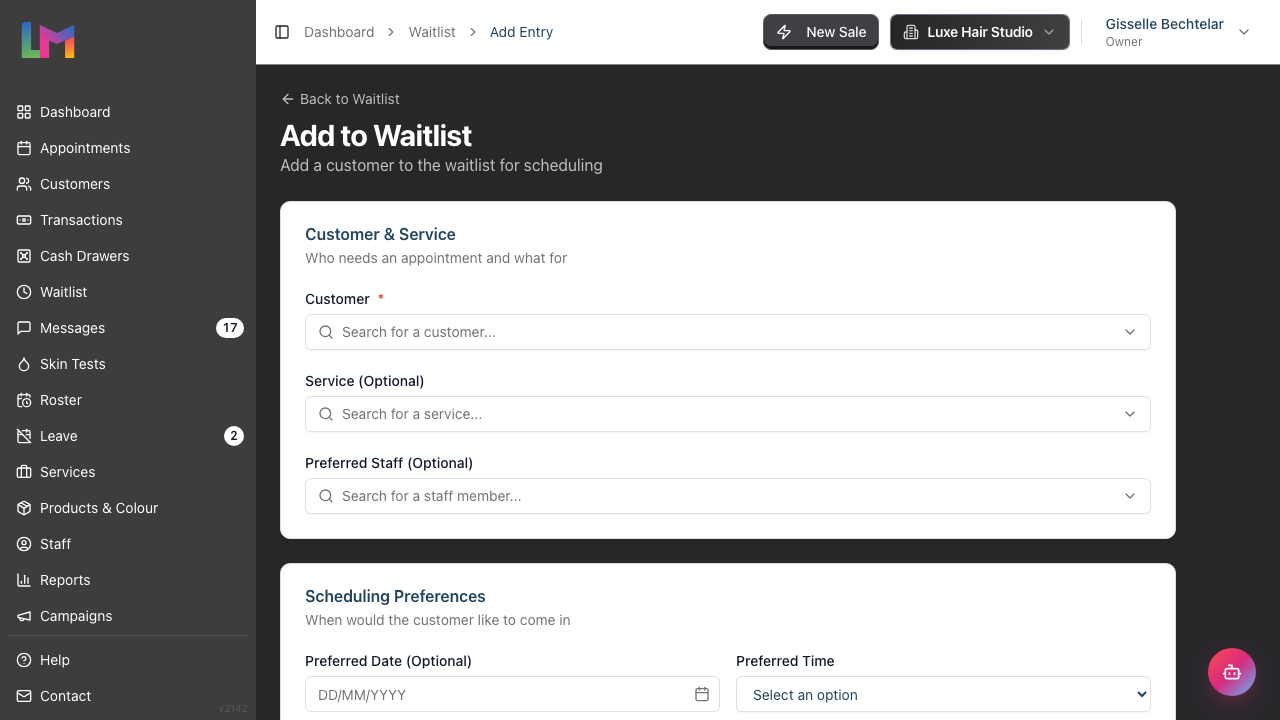Click the lightning bolt icon on New Sale
The image size is (1280, 720).
click(x=785, y=32)
